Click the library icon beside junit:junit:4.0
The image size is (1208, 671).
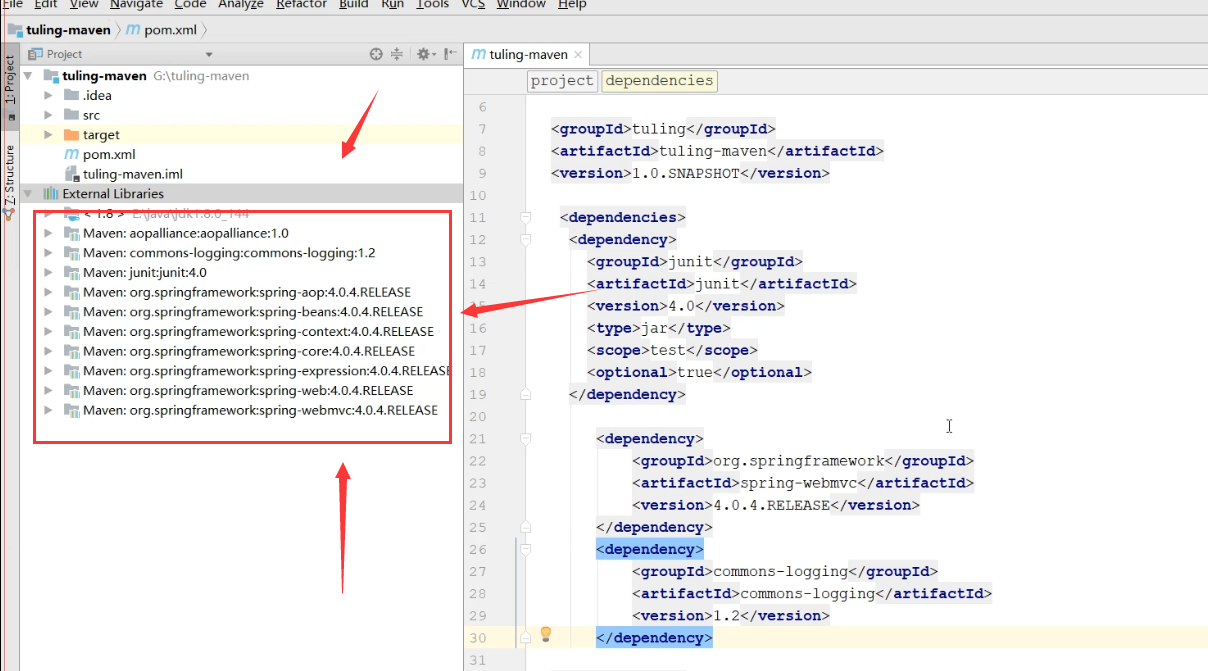pos(71,272)
